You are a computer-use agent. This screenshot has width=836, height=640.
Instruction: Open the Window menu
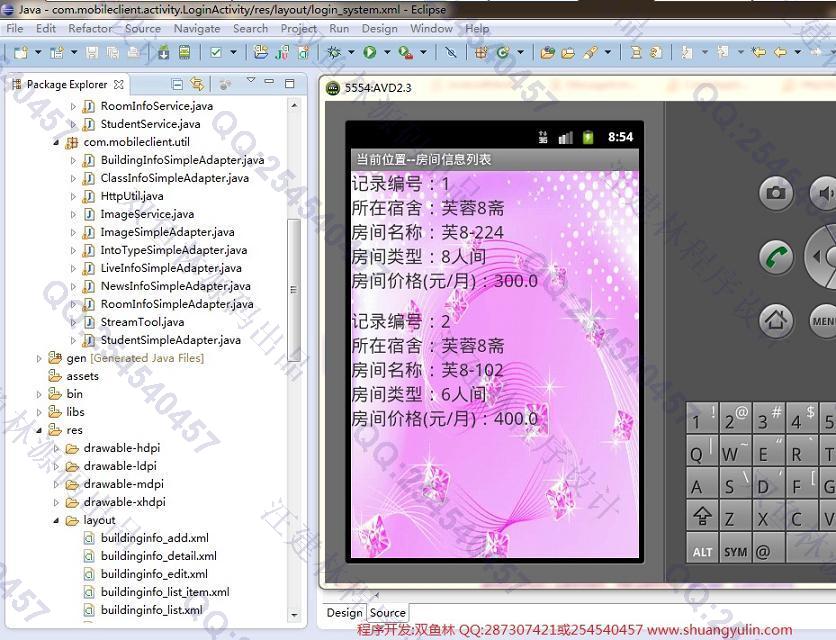click(431, 28)
